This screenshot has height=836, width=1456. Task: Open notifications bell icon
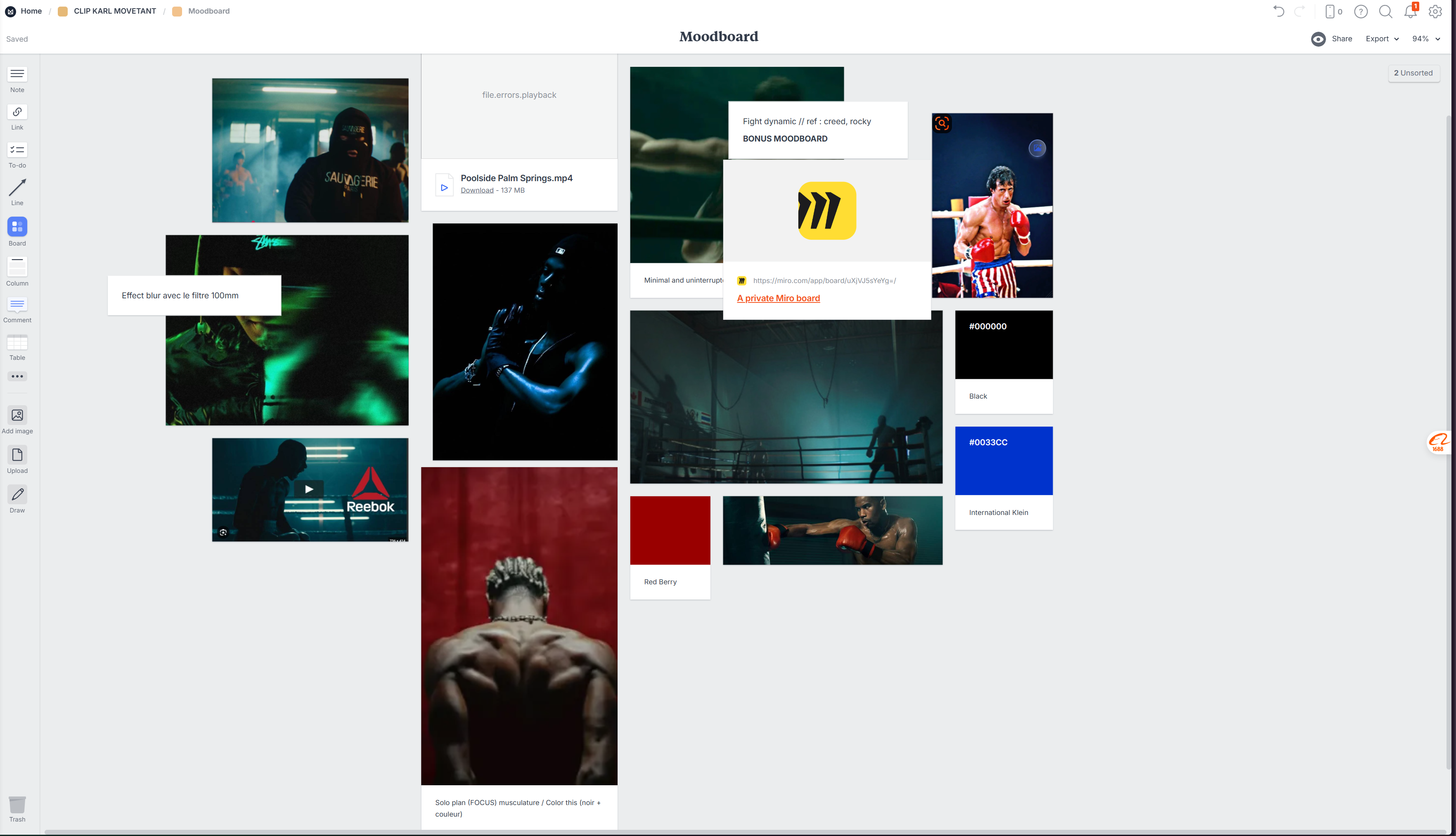tap(1410, 12)
